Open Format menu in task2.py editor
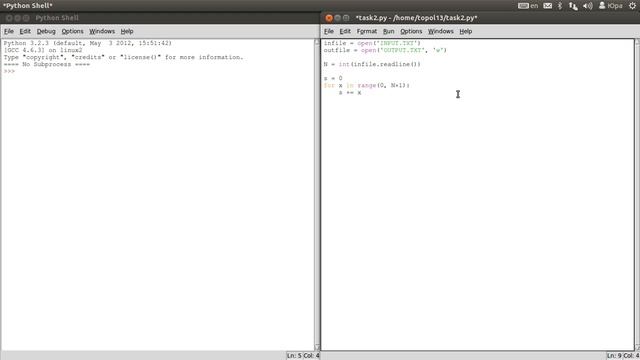The width and height of the screenshot is (640, 360). click(x=367, y=31)
